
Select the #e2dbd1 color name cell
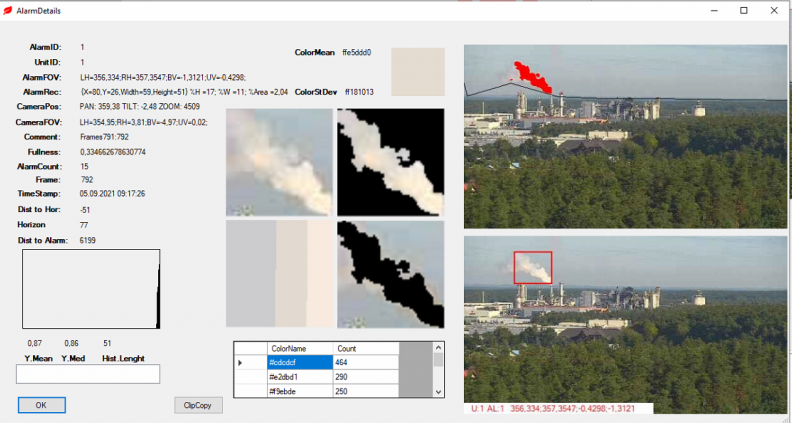300,377
